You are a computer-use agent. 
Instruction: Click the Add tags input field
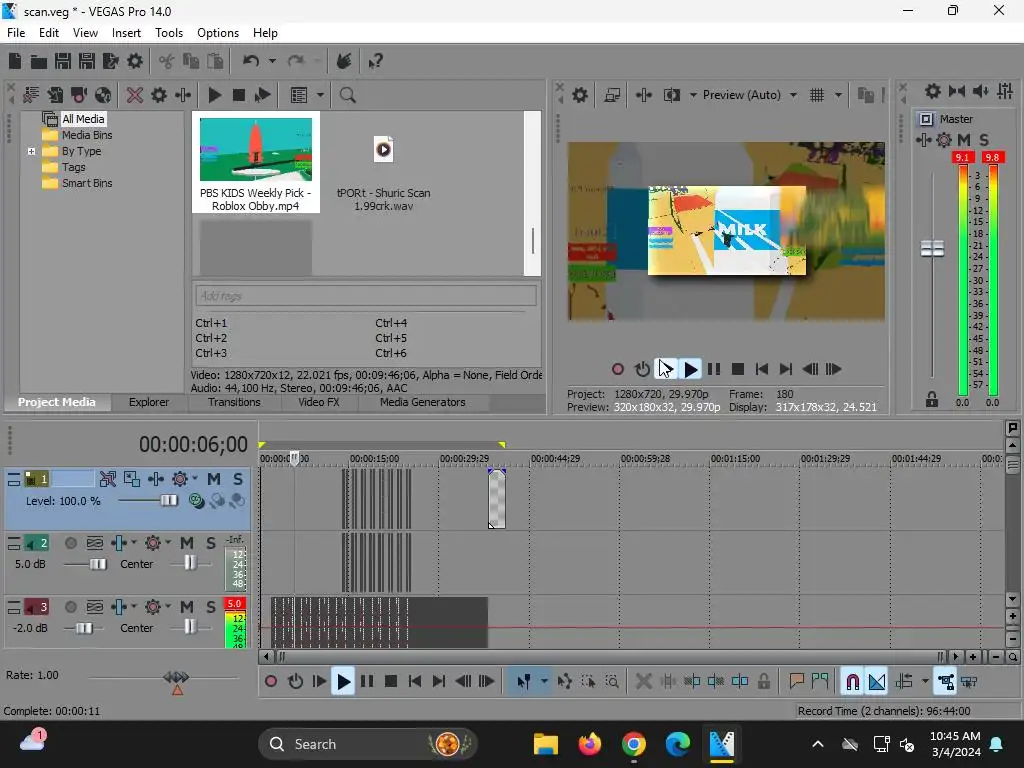click(x=366, y=296)
